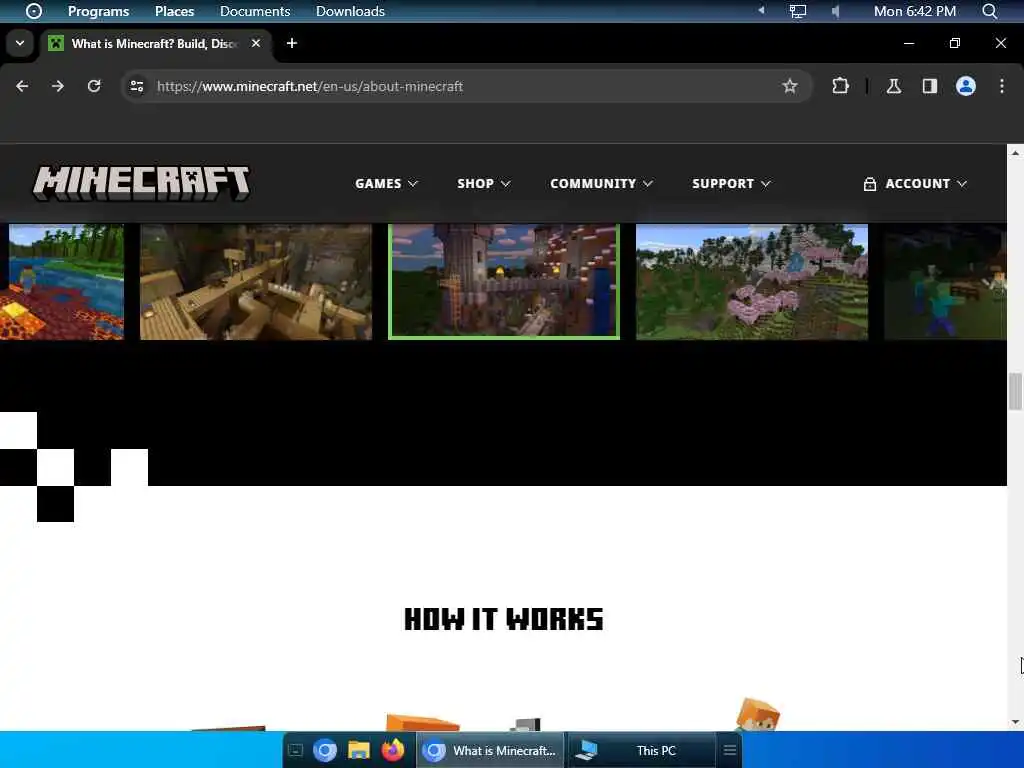This screenshot has width=1024, height=768.
Task: Launch Firefox from the taskbar
Action: coord(392,750)
